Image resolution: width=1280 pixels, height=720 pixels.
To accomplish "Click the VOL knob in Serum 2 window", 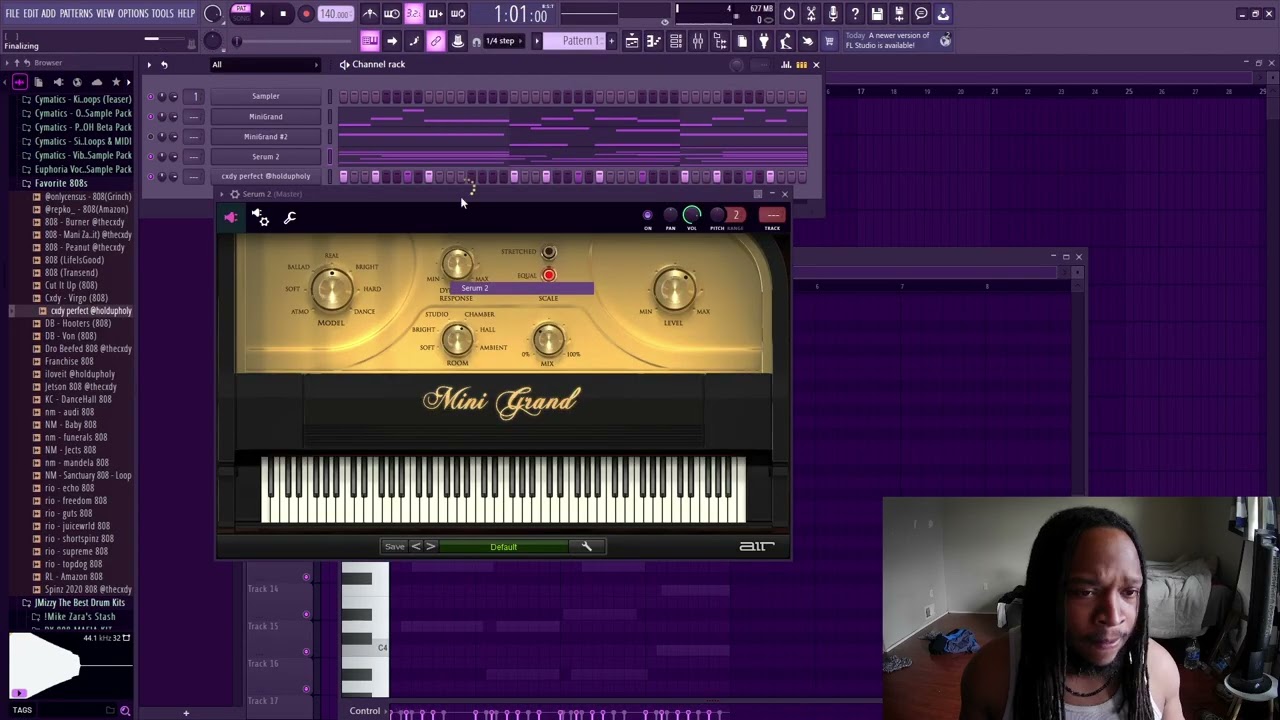I will pos(691,215).
